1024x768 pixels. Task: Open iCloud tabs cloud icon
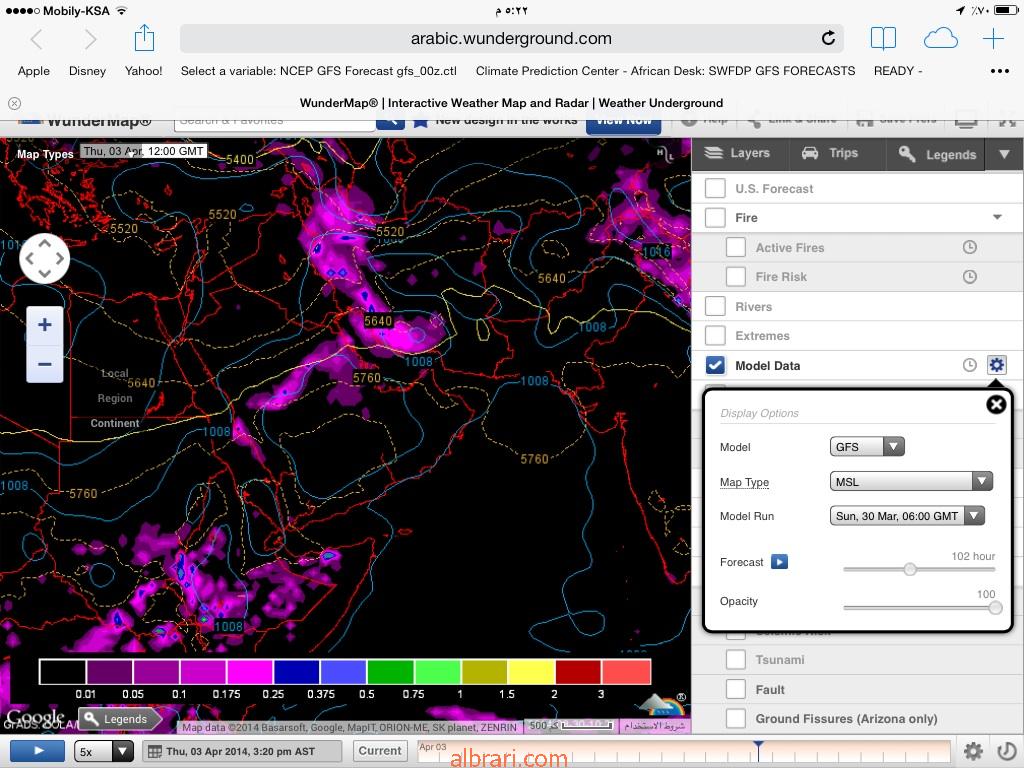[940, 39]
